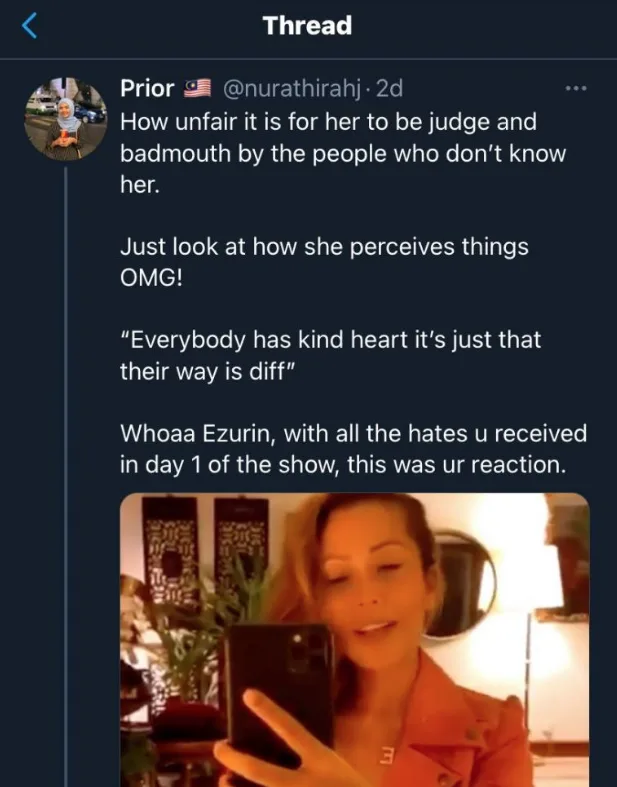Screen dimensions: 617x787
Task: Click the display name "Prior"
Action: click(148, 88)
